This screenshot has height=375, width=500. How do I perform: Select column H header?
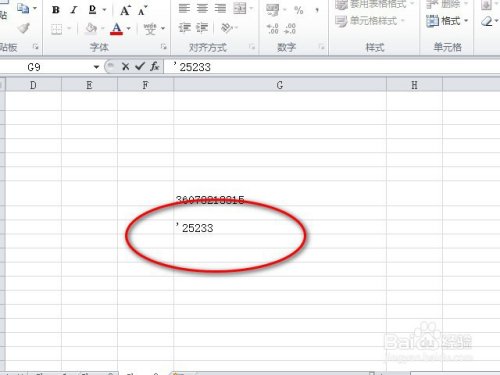click(414, 85)
